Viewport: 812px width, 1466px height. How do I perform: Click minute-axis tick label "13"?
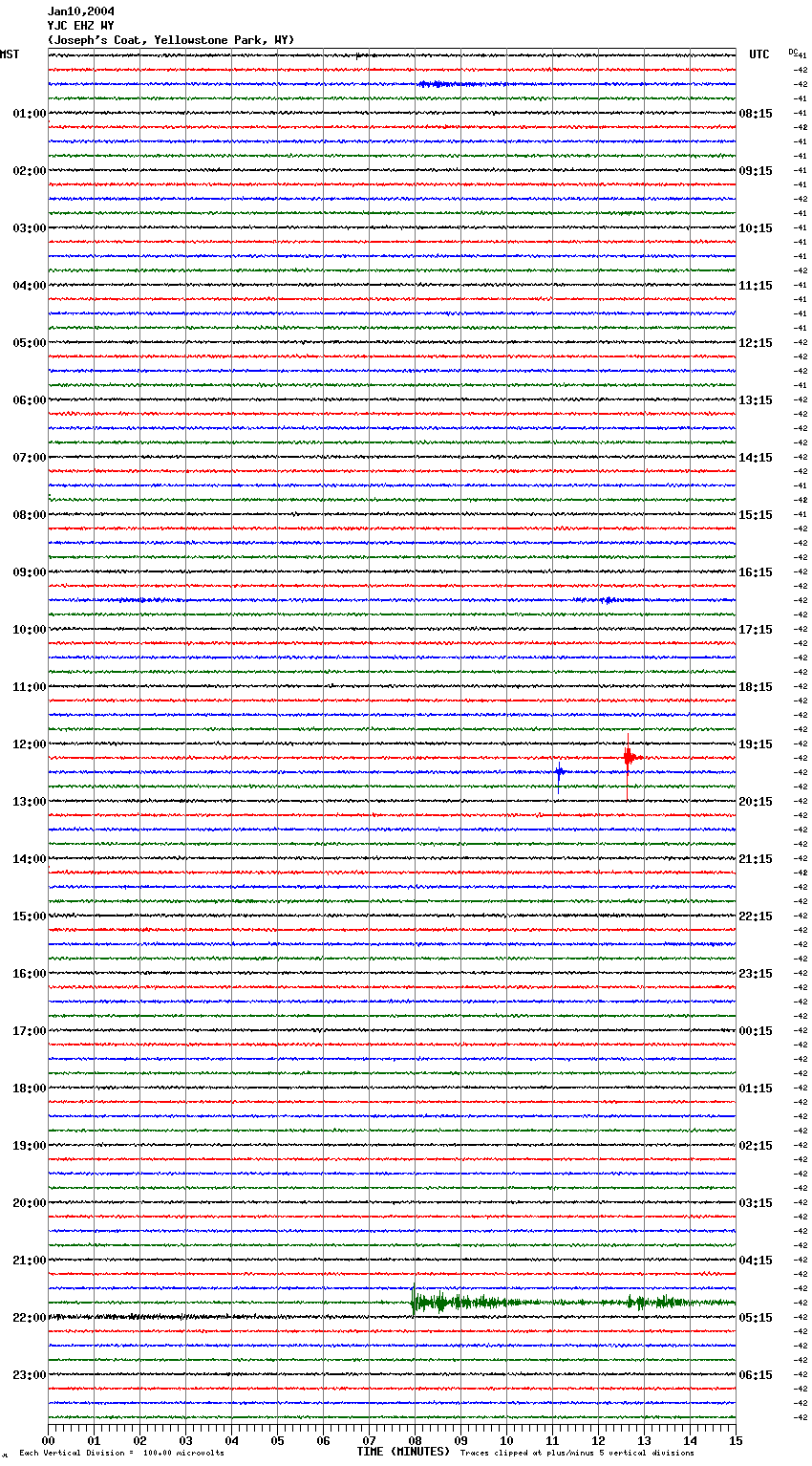click(644, 1440)
